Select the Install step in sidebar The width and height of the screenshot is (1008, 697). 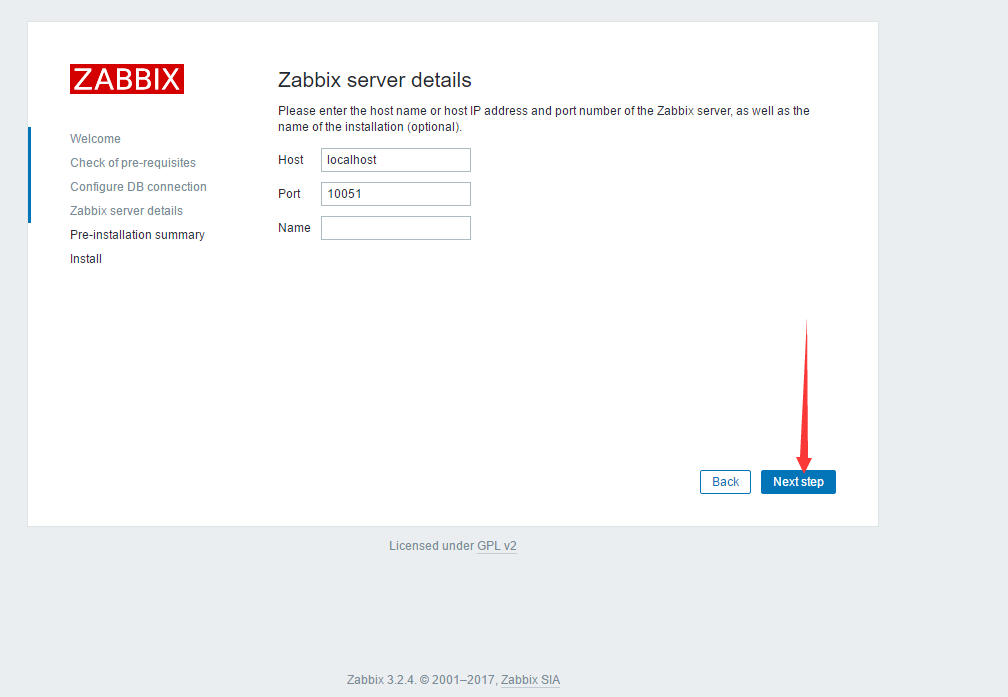[86, 258]
